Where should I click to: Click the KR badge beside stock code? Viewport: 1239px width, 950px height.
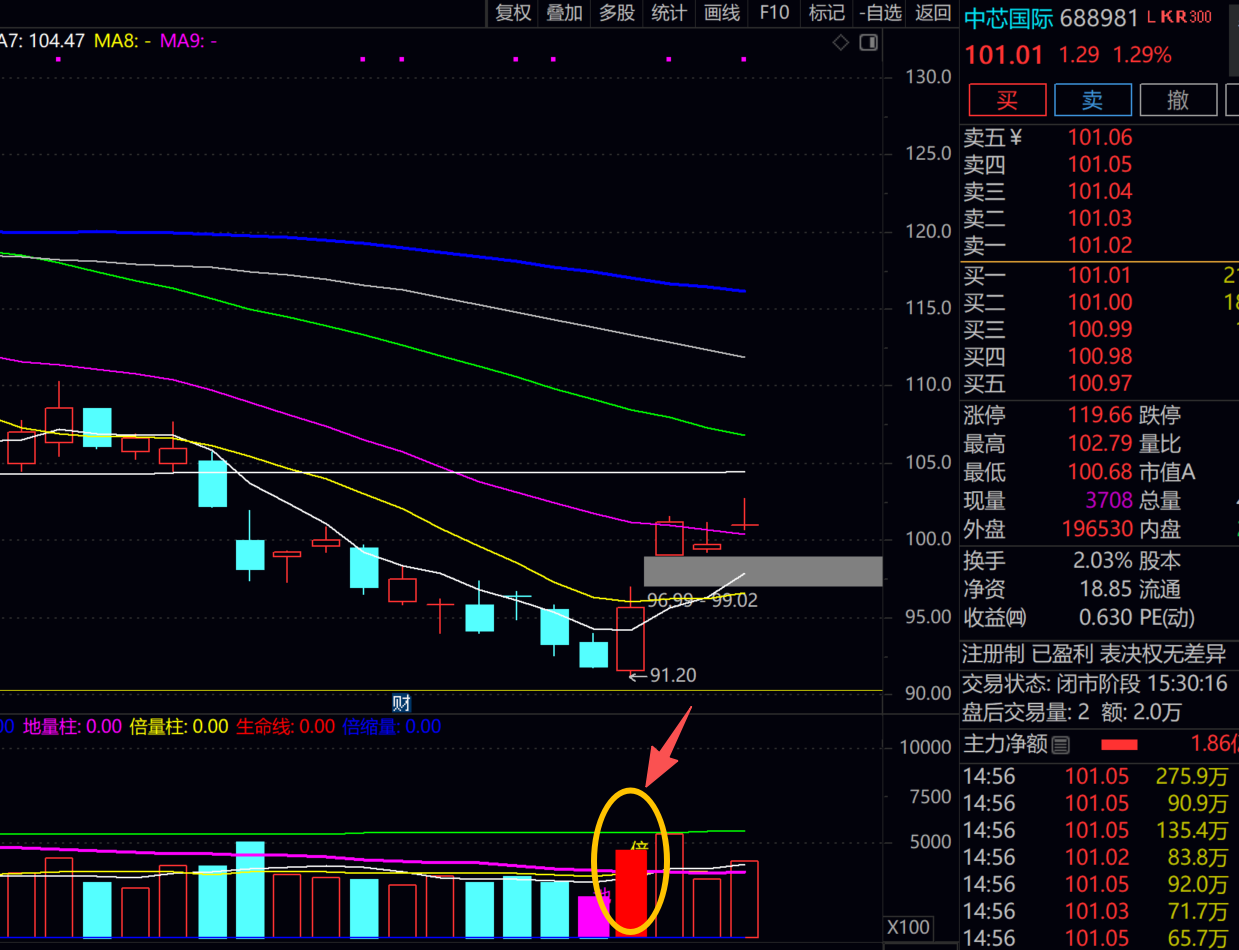coord(1172,17)
